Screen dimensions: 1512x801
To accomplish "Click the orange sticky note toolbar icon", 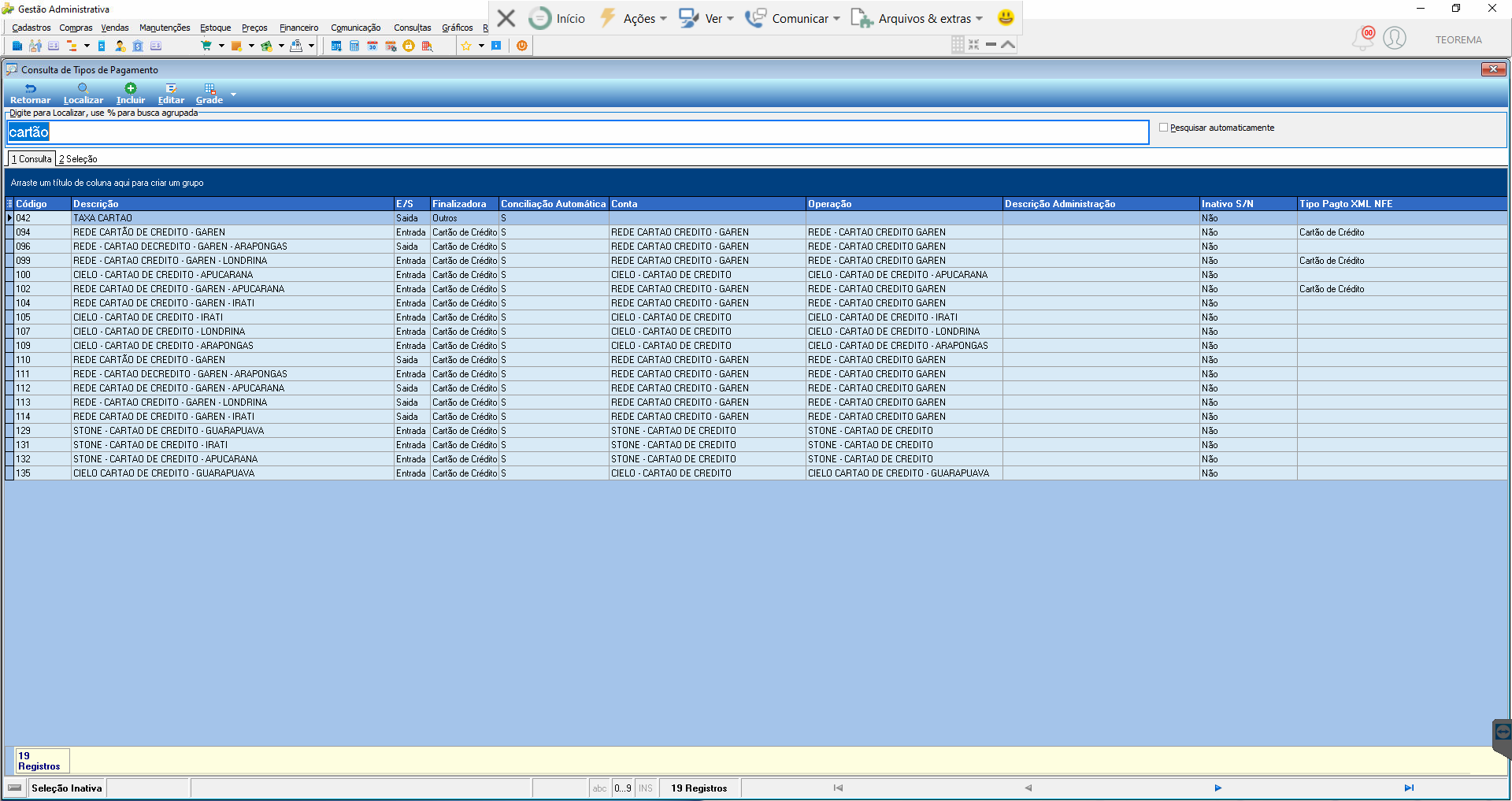I will click(x=236, y=46).
